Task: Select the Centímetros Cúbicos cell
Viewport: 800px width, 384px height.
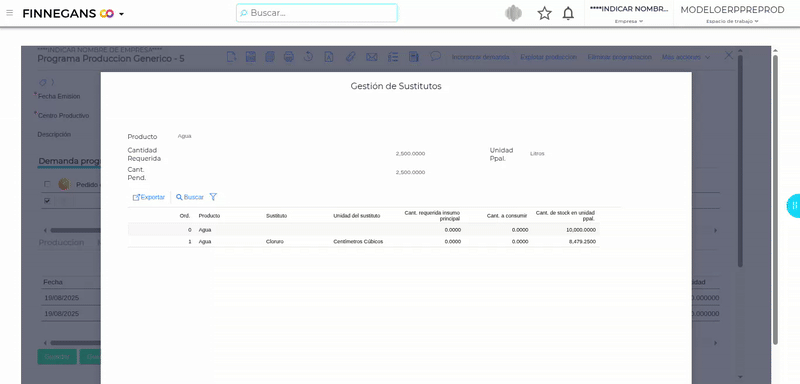Action: tap(358, 242)
